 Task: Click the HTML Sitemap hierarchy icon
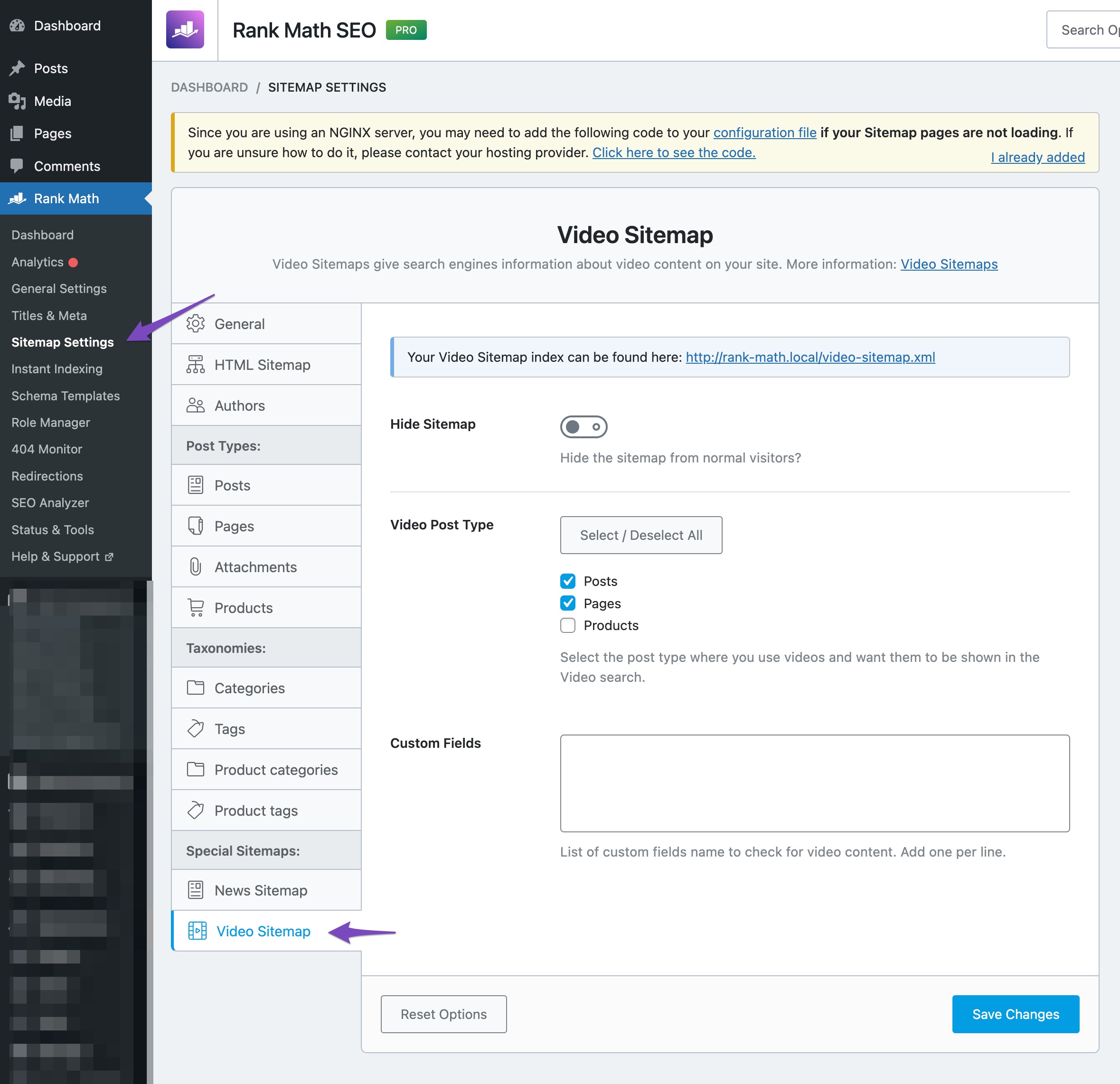coord(196,364)
